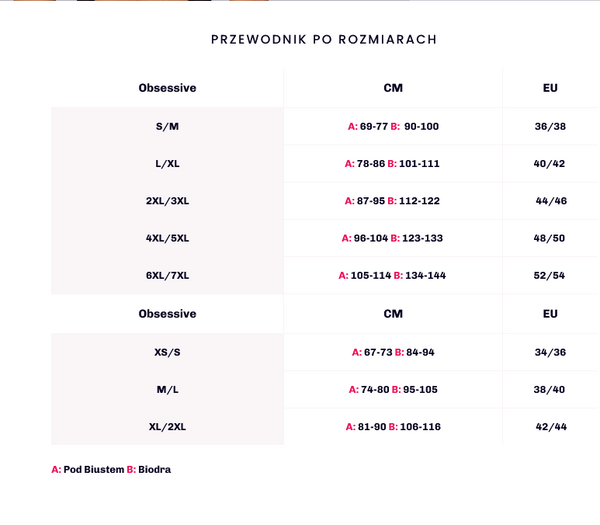Select the EU size 34/36 cell
600x525 pixels.
coord(550,352)
